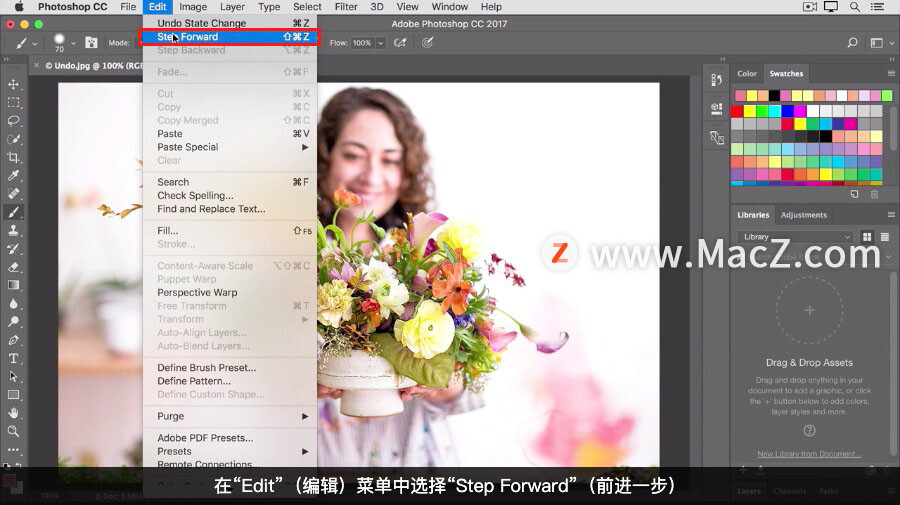The height and width of the screenshot is (505, 900).
Task: Click the search icon in options bar
Action: 852,42
